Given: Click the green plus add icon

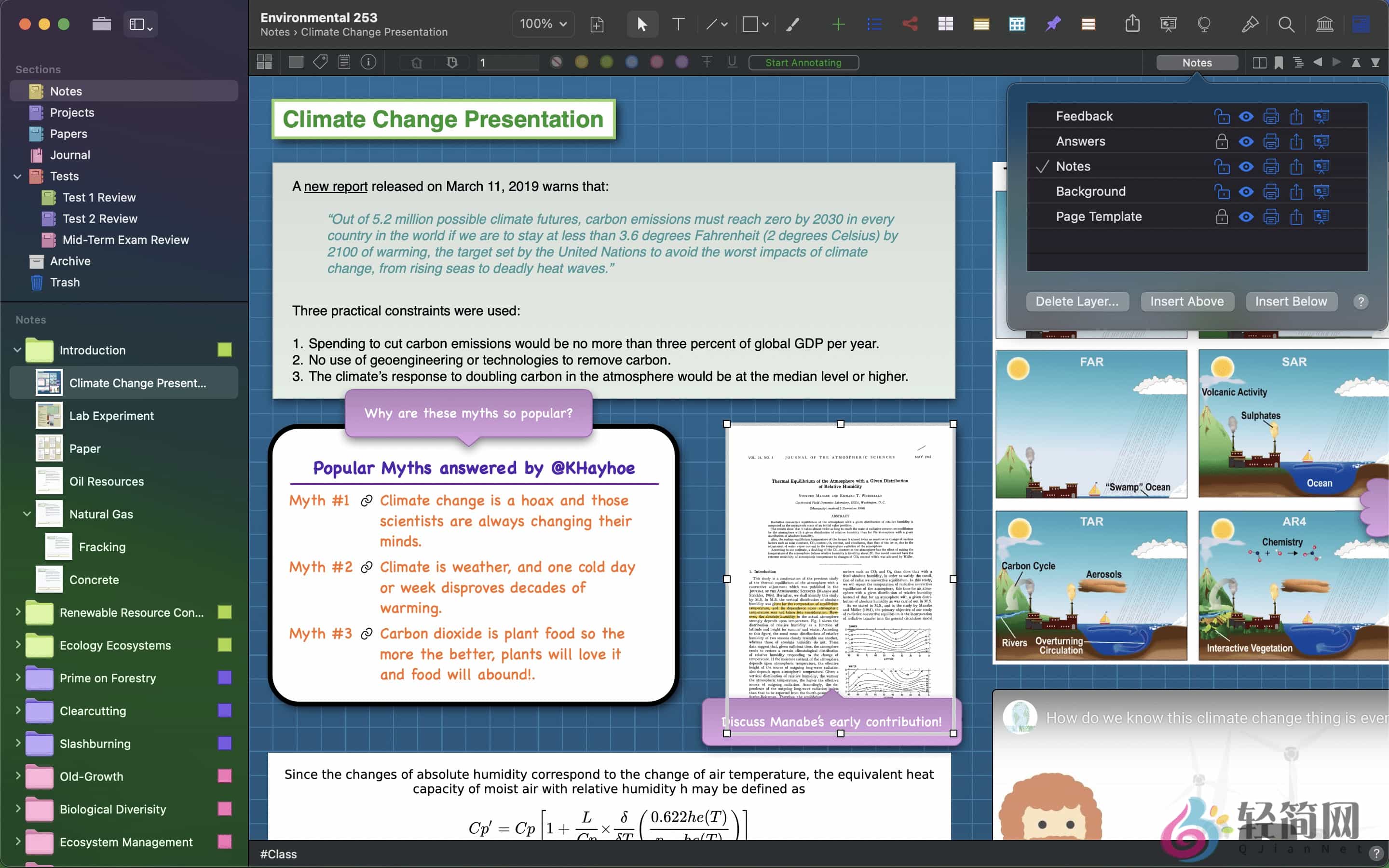Looking at the screenshot, I should pyautogui.click(x=838, y=24).
